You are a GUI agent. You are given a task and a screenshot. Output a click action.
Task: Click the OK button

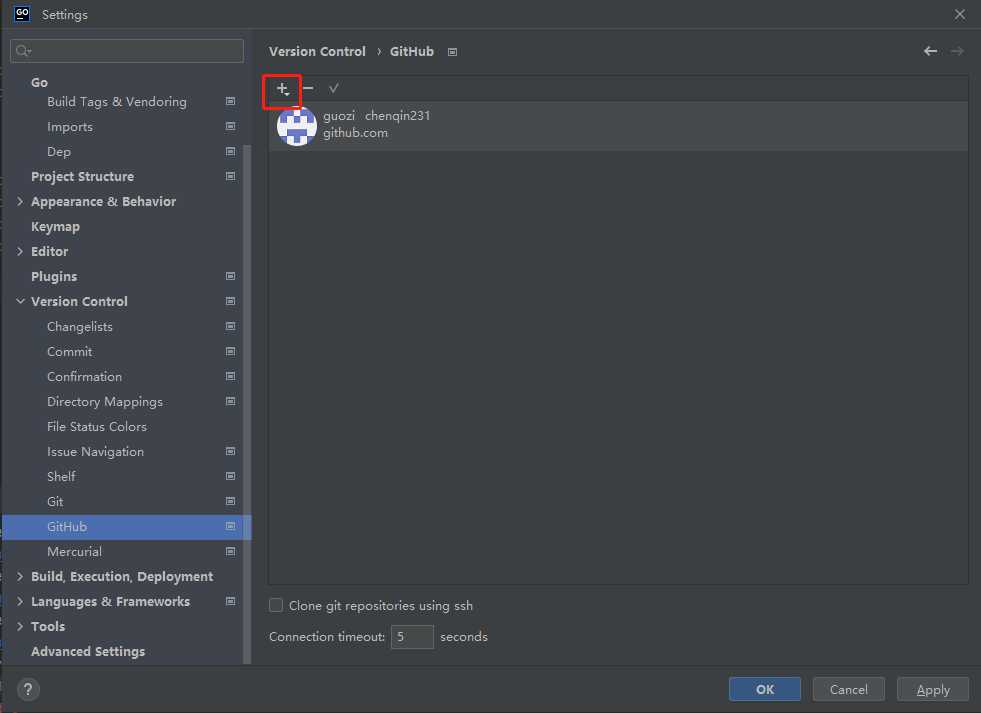tap(765, 689)
